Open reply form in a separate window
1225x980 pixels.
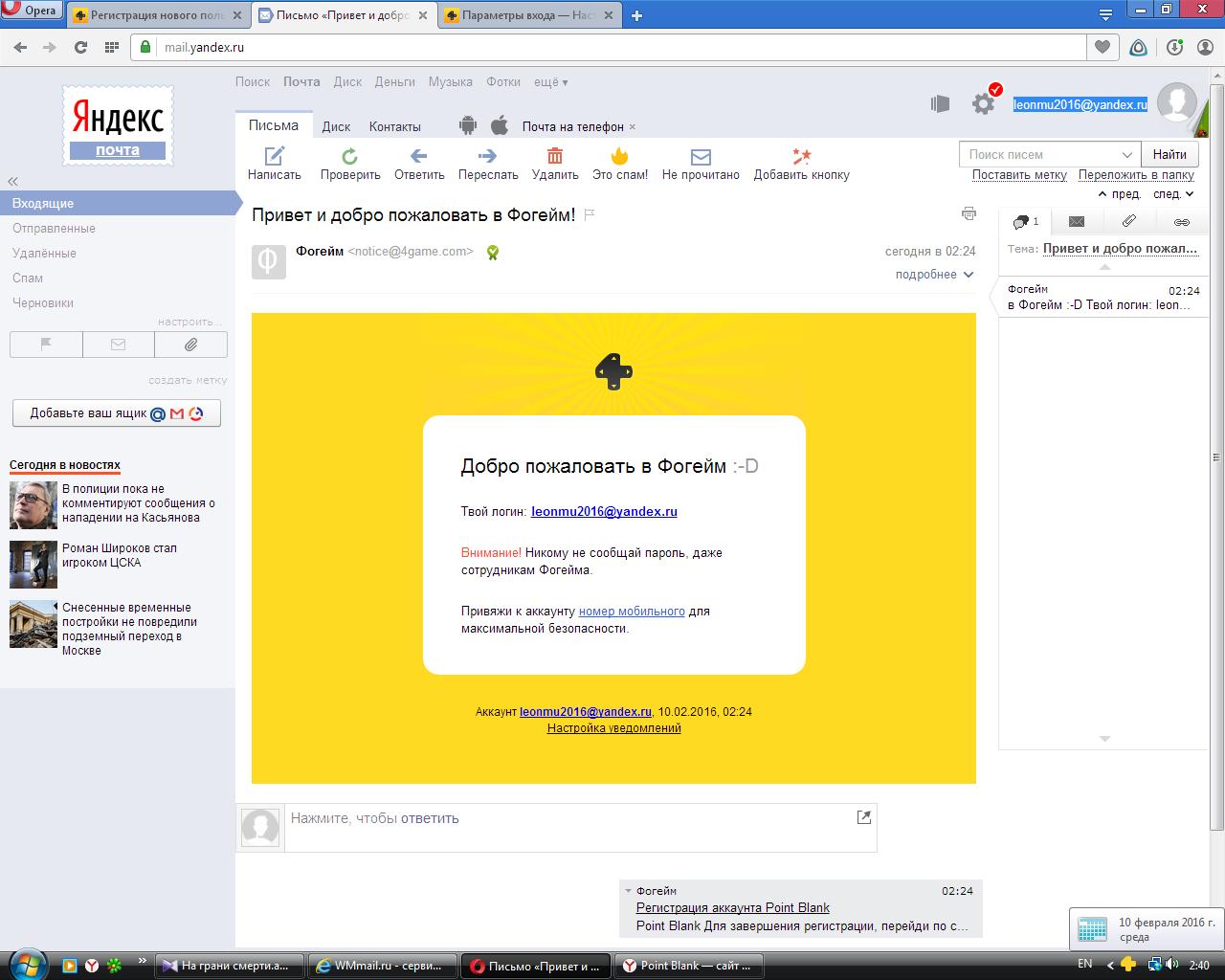click(864, 817)
